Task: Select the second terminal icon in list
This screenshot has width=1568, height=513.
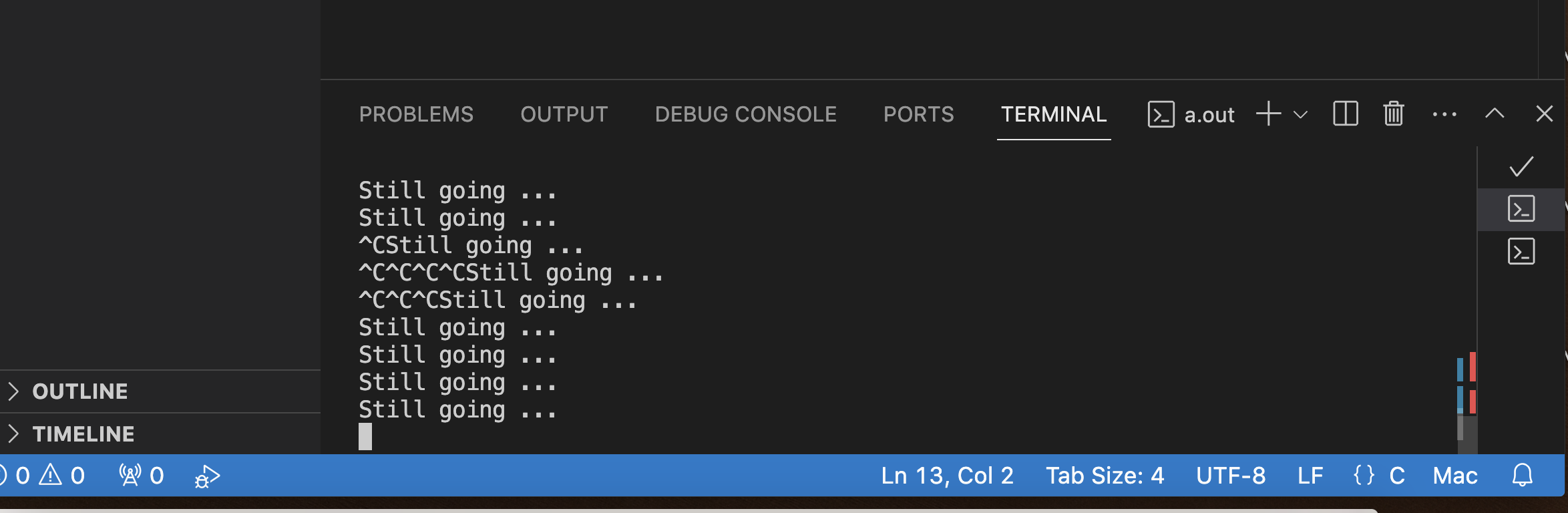Action: [1521, 209]
